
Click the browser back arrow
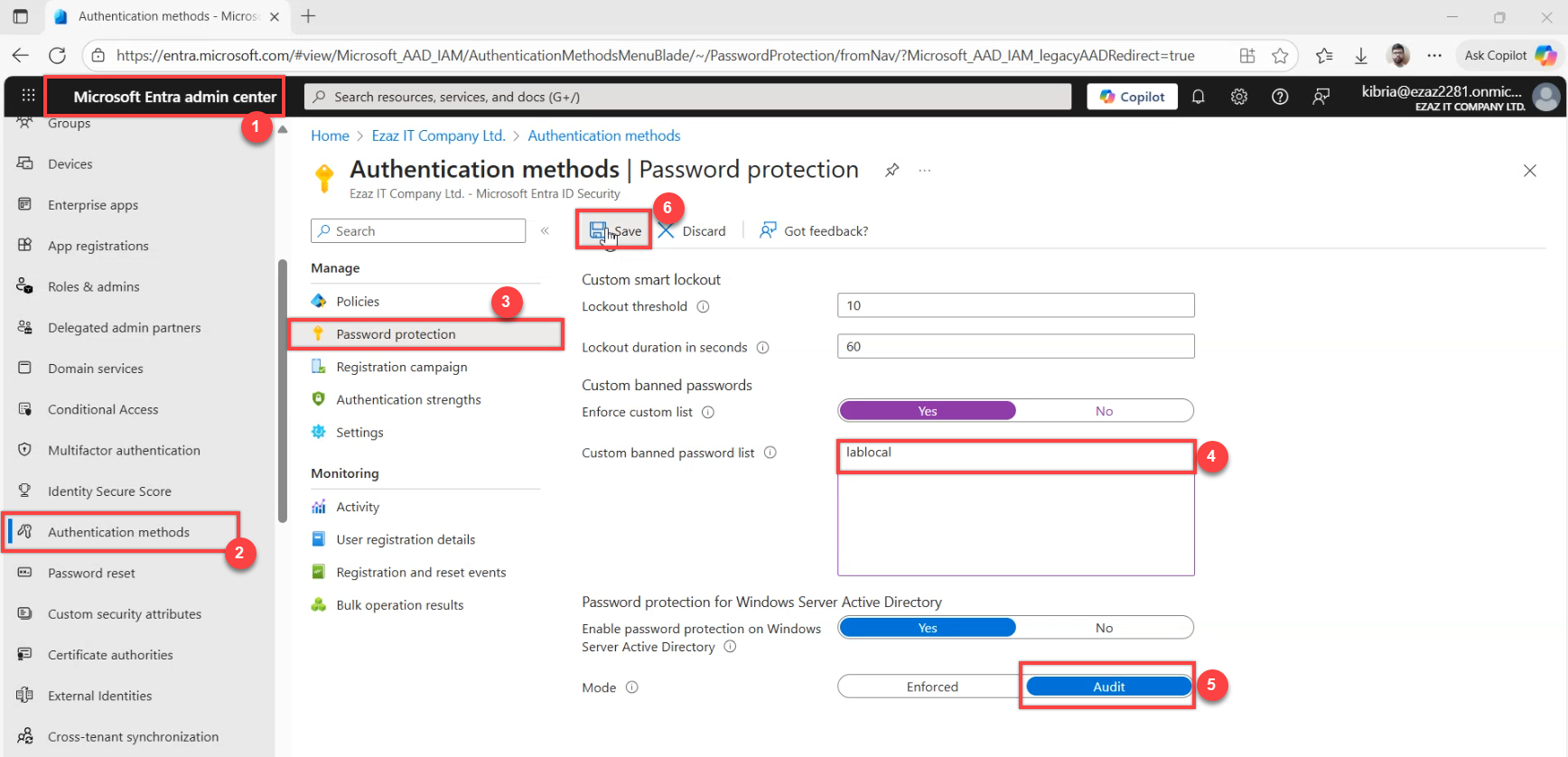click(20, 55)
